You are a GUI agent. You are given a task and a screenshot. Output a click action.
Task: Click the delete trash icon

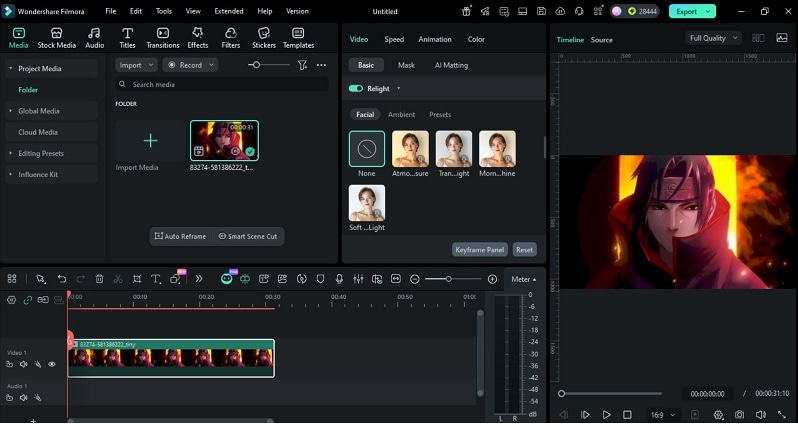99,278
